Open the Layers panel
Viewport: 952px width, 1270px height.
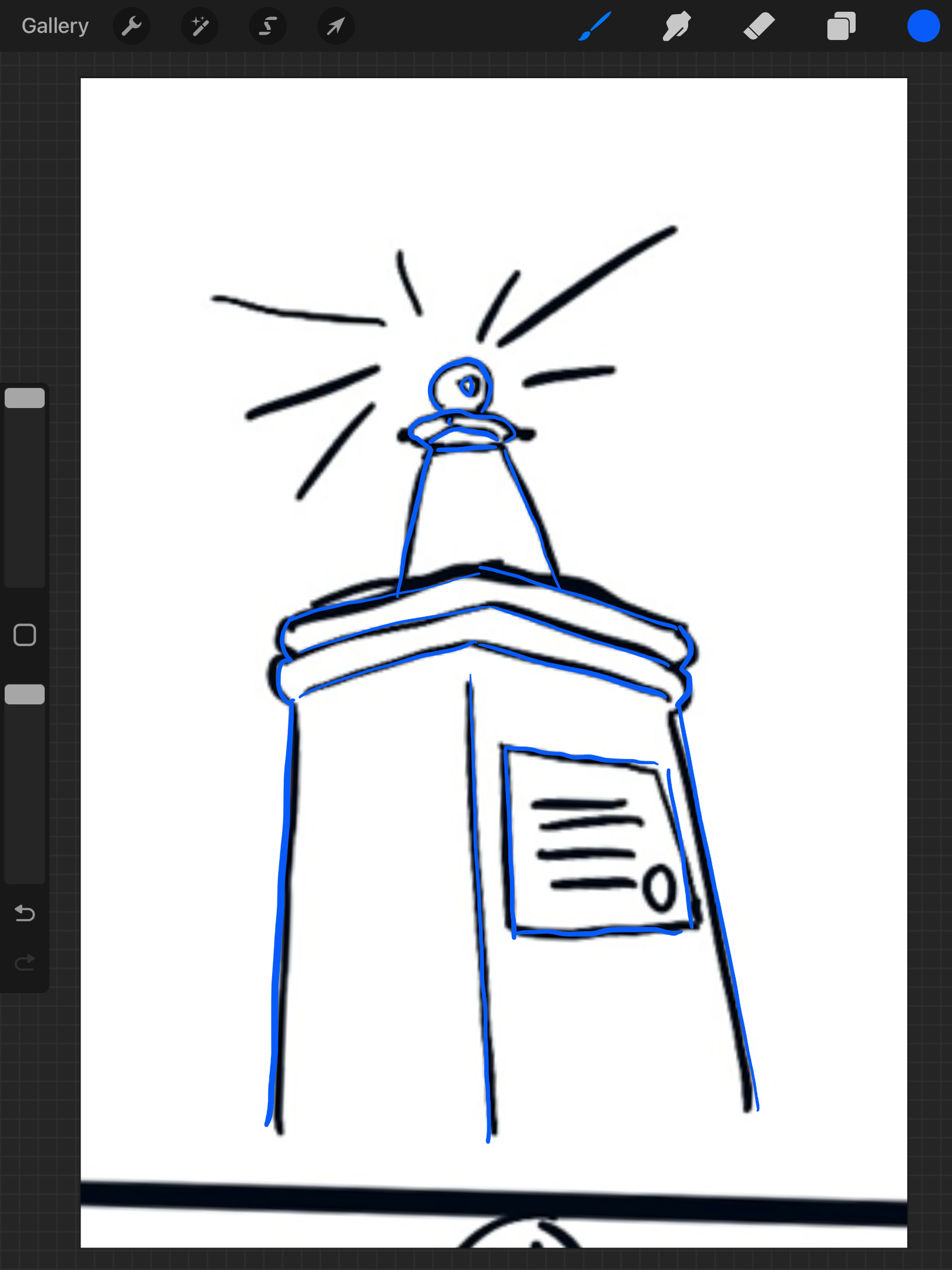point(841,26)
